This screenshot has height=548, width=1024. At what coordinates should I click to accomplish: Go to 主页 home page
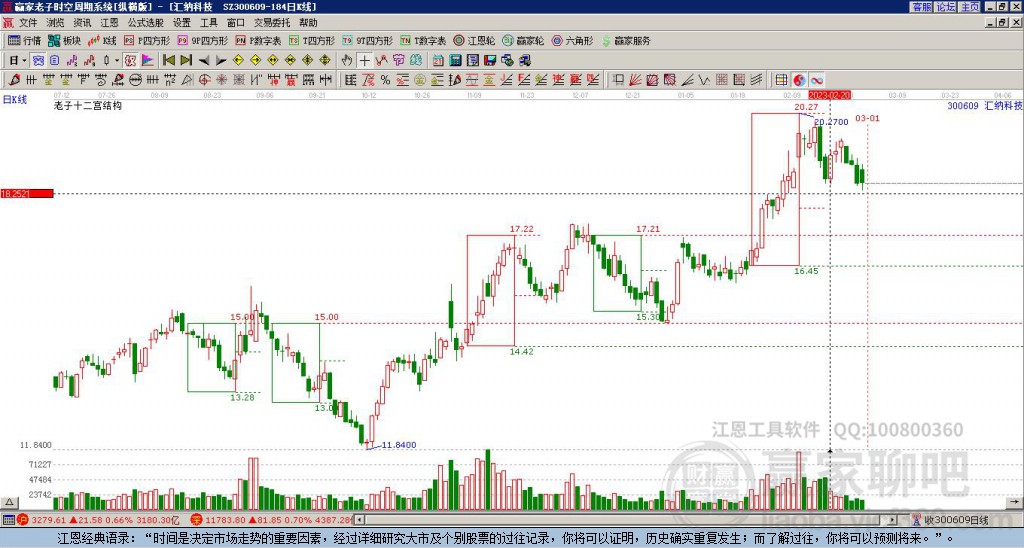pos(969,7)
